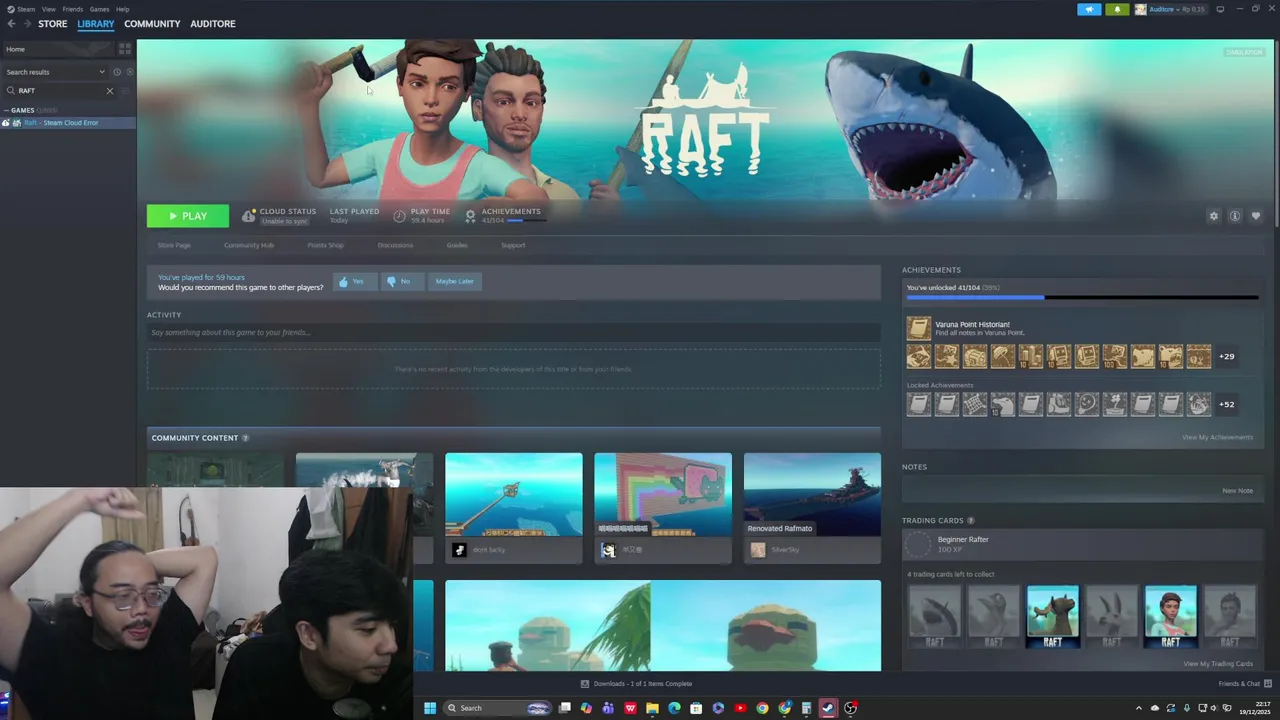The height and width of the screenshot is (720, 1280).
Task: Open the Store Page link
Action: 174,245
